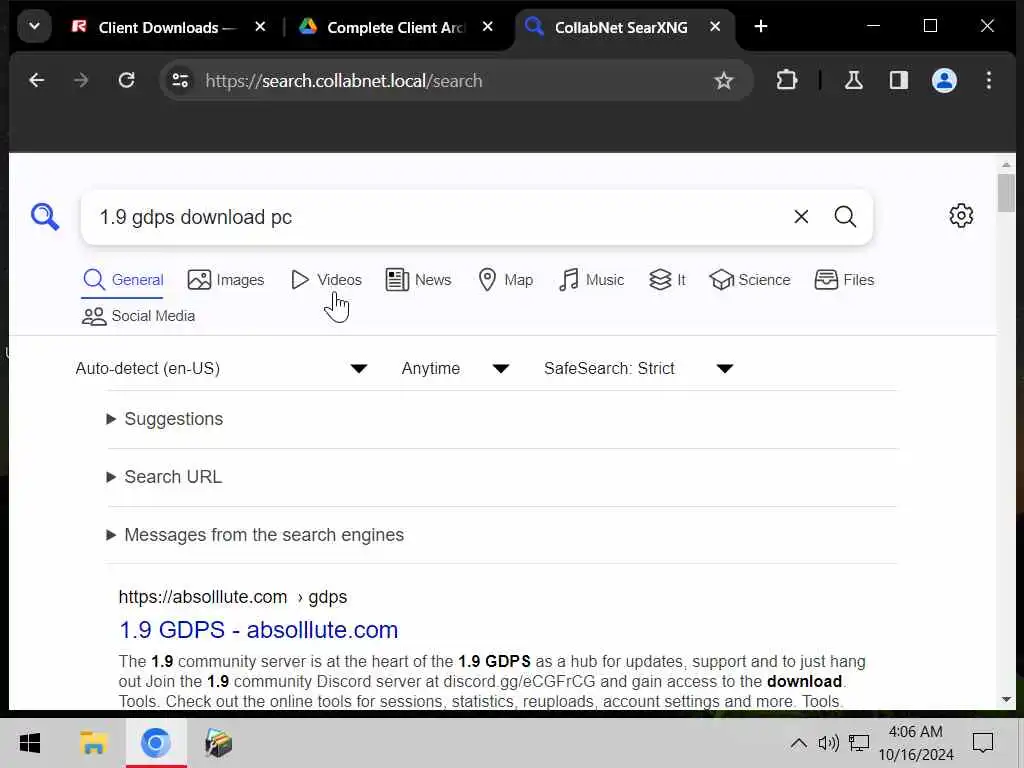The image size is (1024, 768).
Task: Expand the Search URL section
Action: (x=164, y=477)
